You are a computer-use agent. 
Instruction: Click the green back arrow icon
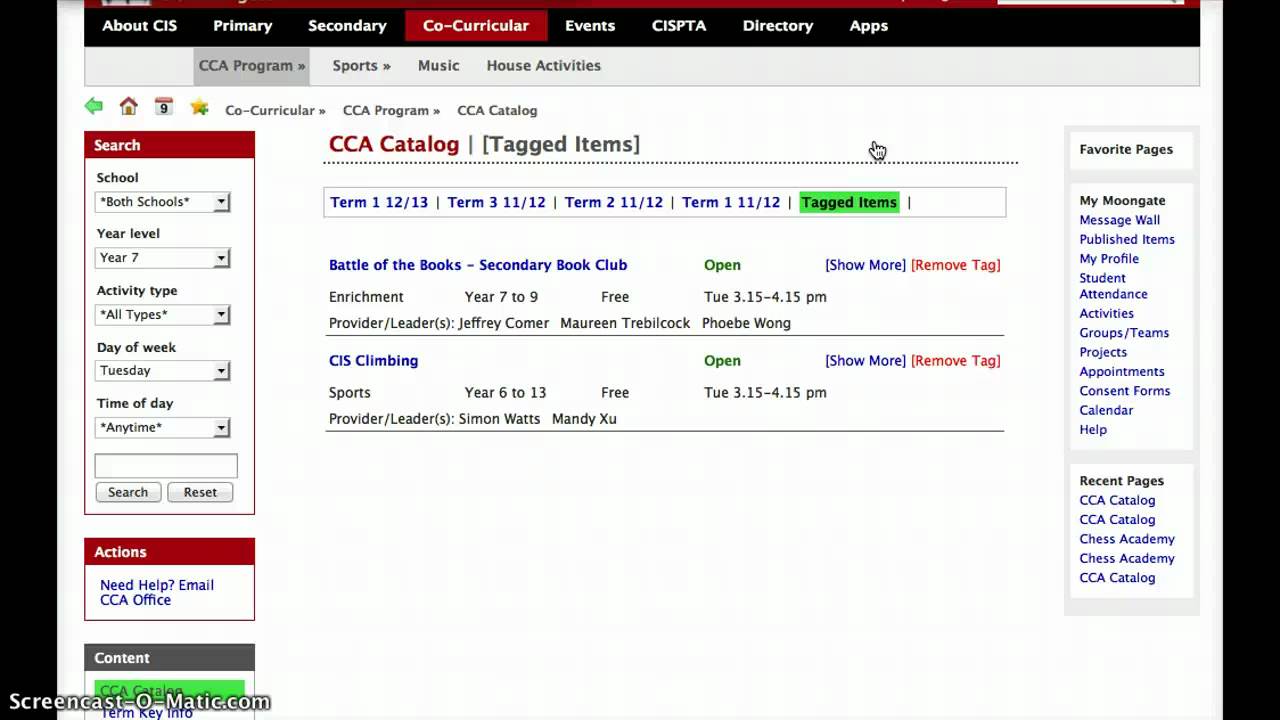[x=94, y=106]
